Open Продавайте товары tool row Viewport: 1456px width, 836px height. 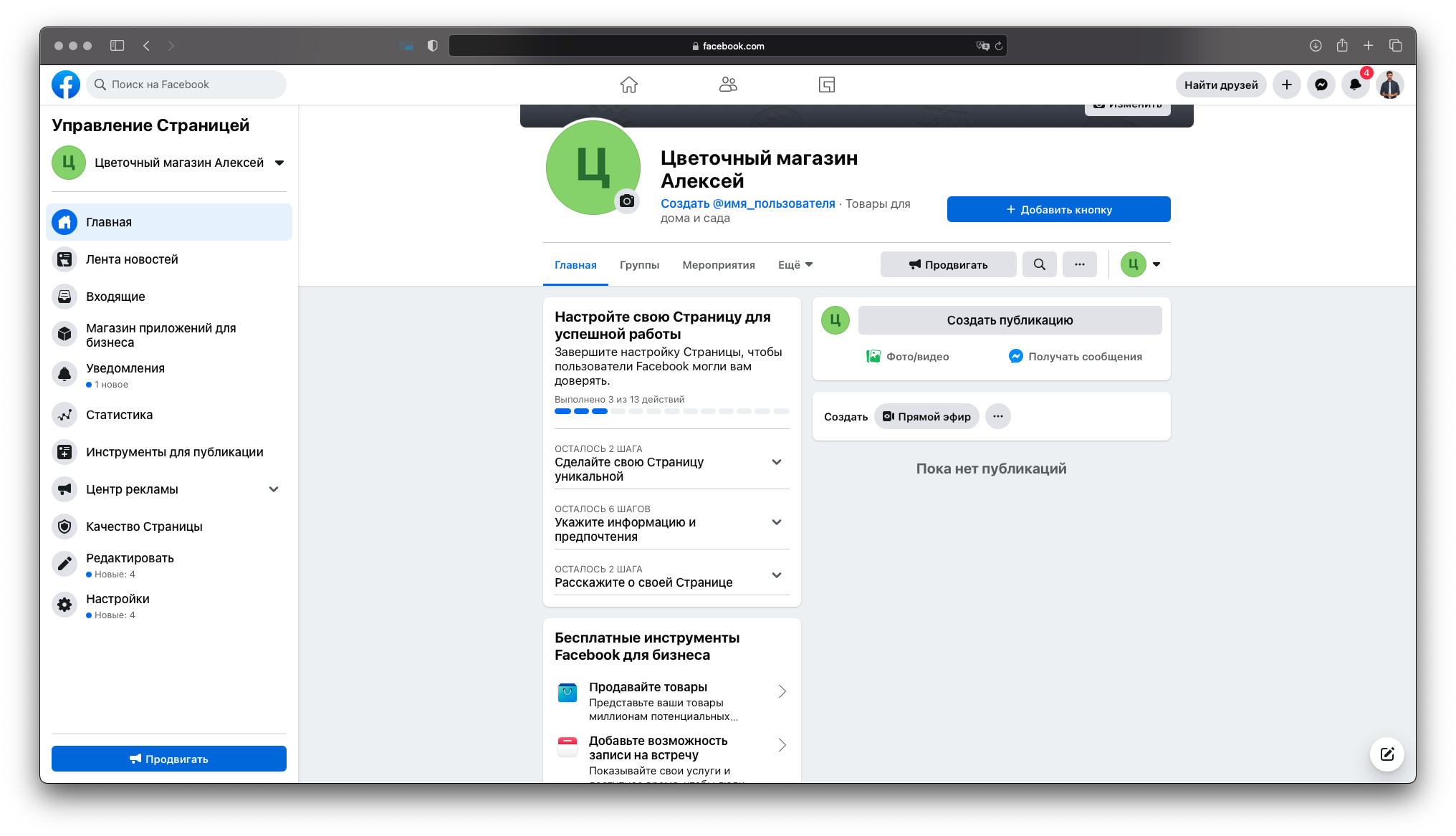point(672,701)
